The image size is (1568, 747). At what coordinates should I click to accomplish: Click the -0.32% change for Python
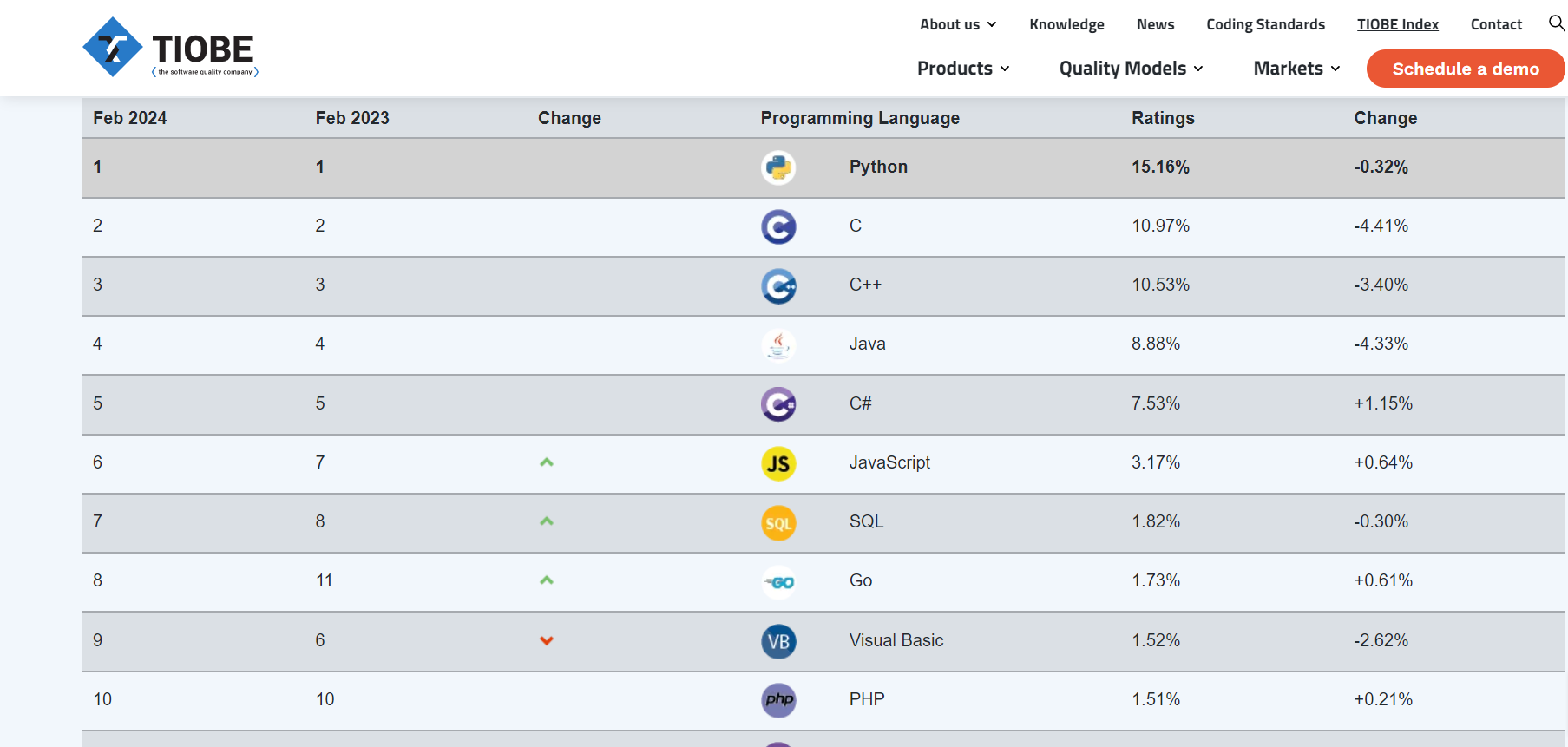1381,167
